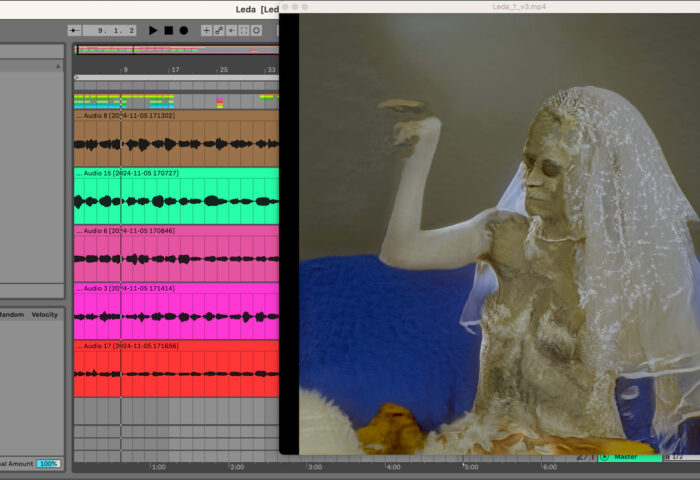The width and height of the screenshot is (700, 480).
Task: Stop playback with the square Stop button
Action: [x=168, y=30]
